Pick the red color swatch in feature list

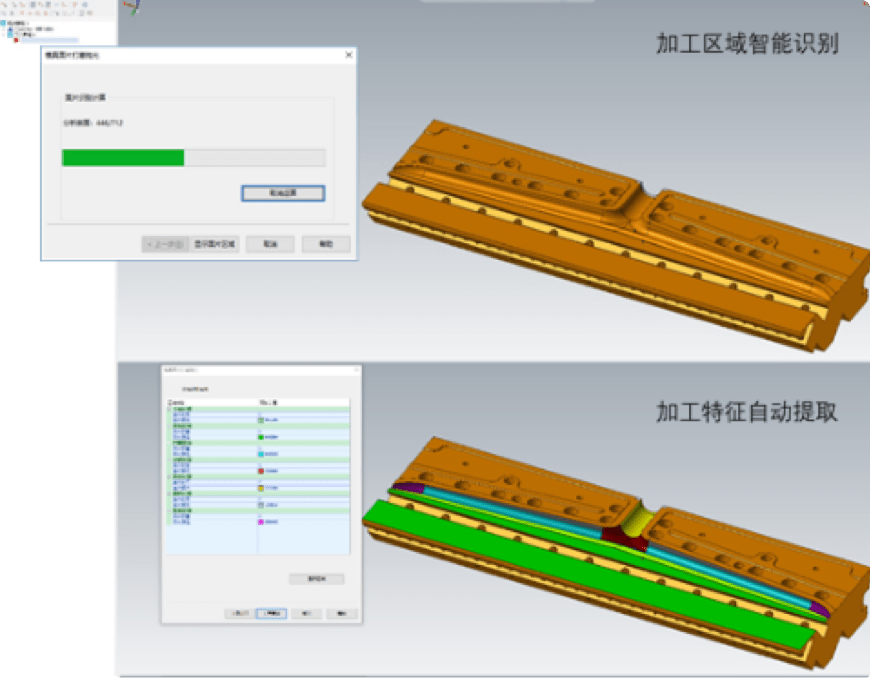tap(261, 471)
